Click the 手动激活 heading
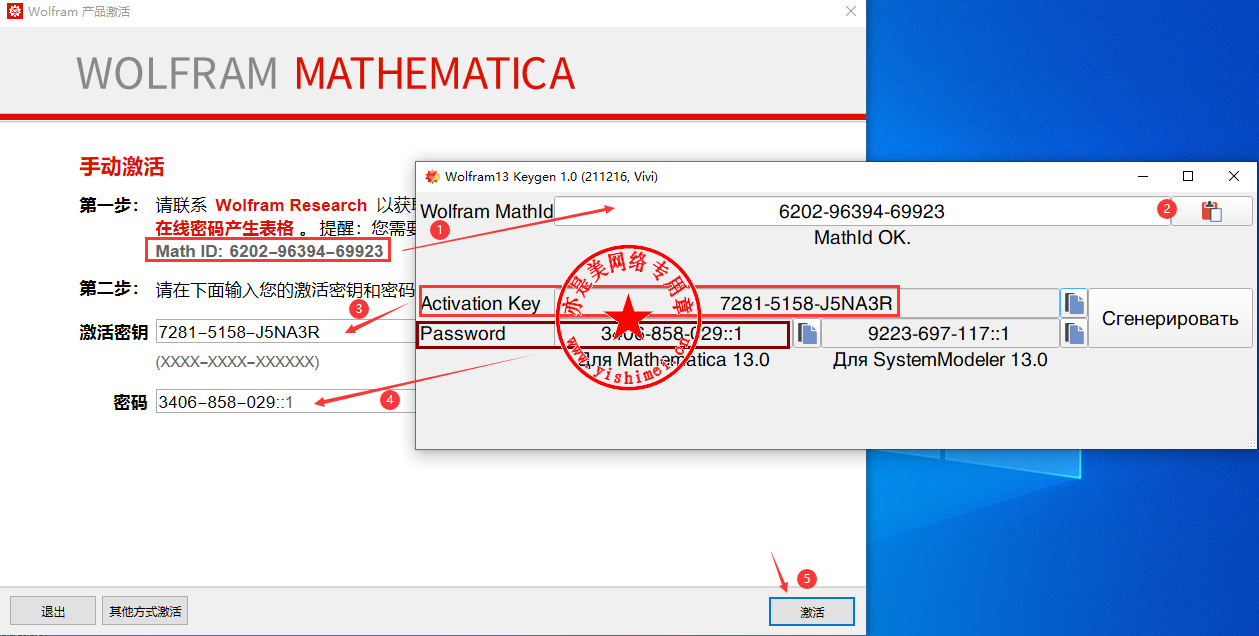This screenshot has width=1259, height=636. (x=121, y=166)
